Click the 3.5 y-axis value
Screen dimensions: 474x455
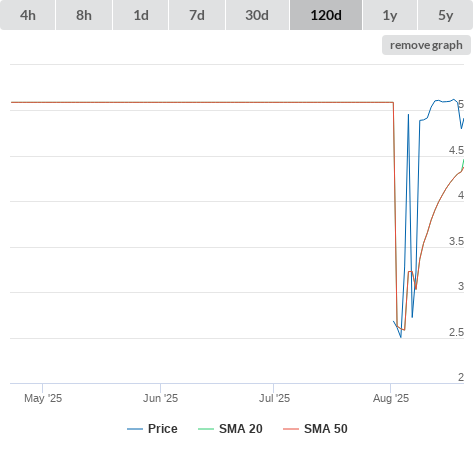(x=456, y=241)
